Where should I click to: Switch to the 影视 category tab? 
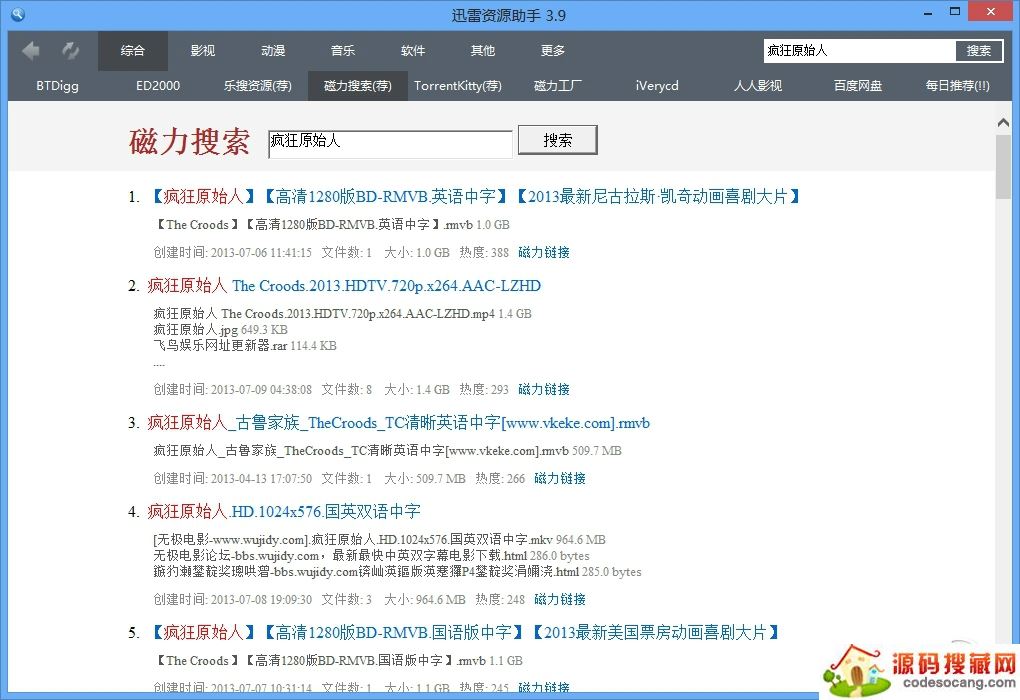pos(203,51)
